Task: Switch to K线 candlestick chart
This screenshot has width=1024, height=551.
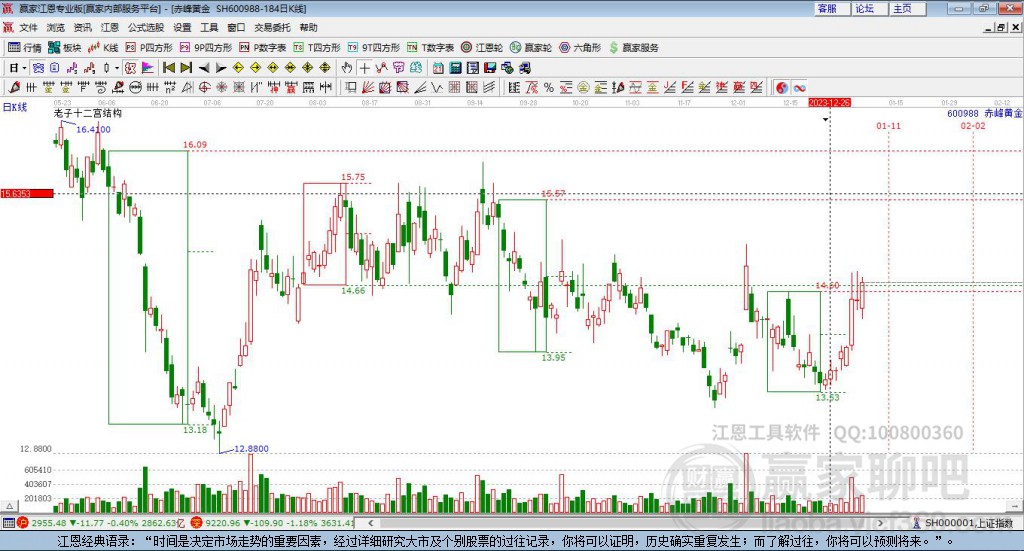Action: coord(104,47)
